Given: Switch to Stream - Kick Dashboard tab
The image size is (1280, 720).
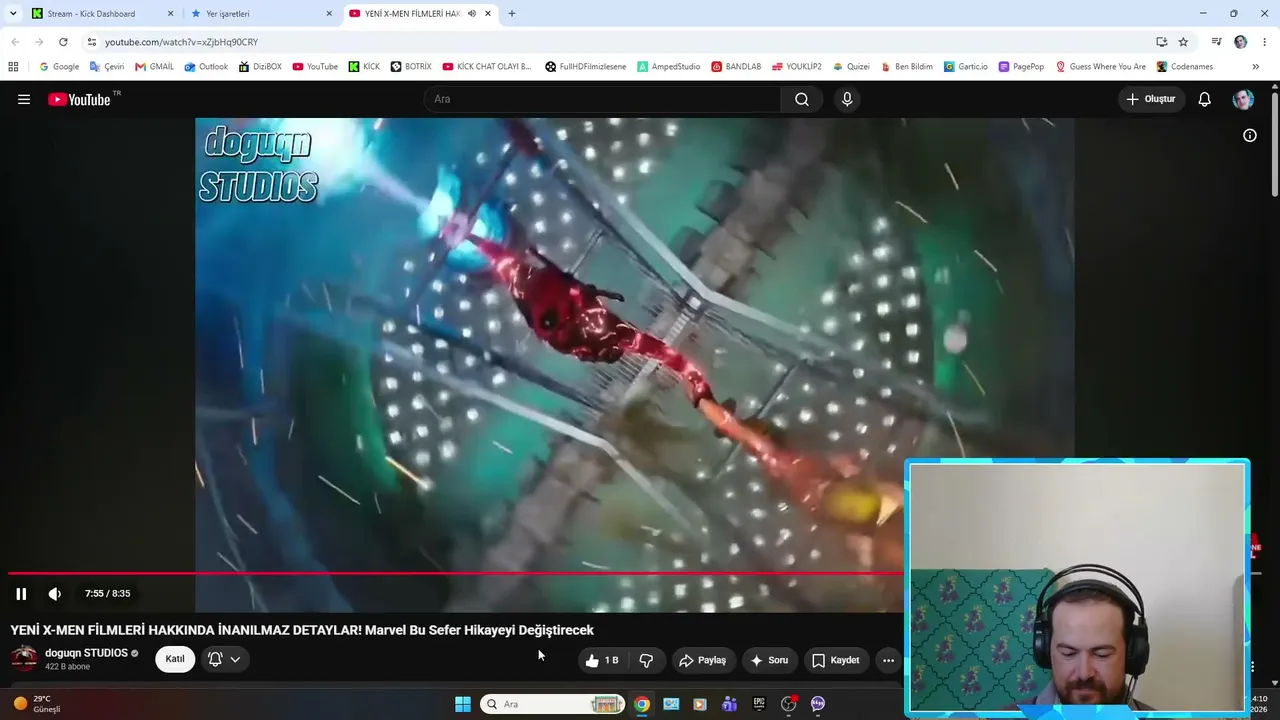Looking at the screenshot, I should point(102,14).
